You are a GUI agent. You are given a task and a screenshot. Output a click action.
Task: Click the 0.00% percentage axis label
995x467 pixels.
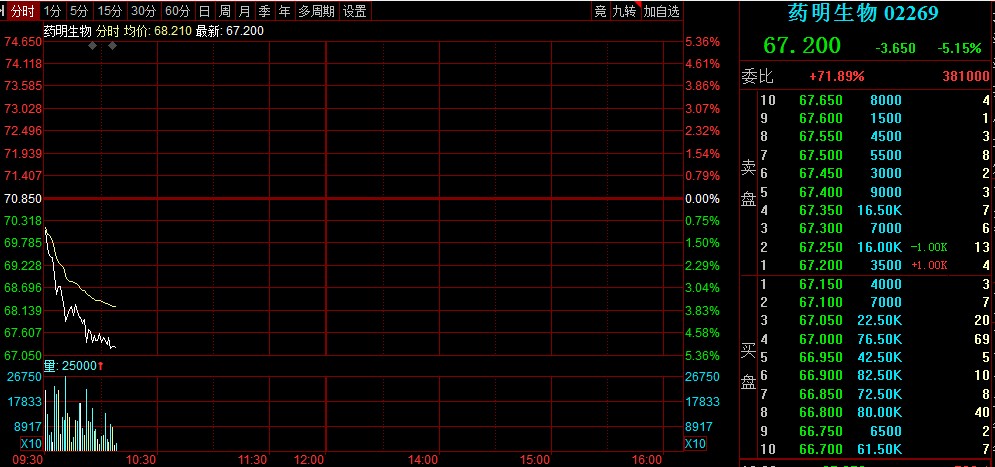tap(702, 199)
